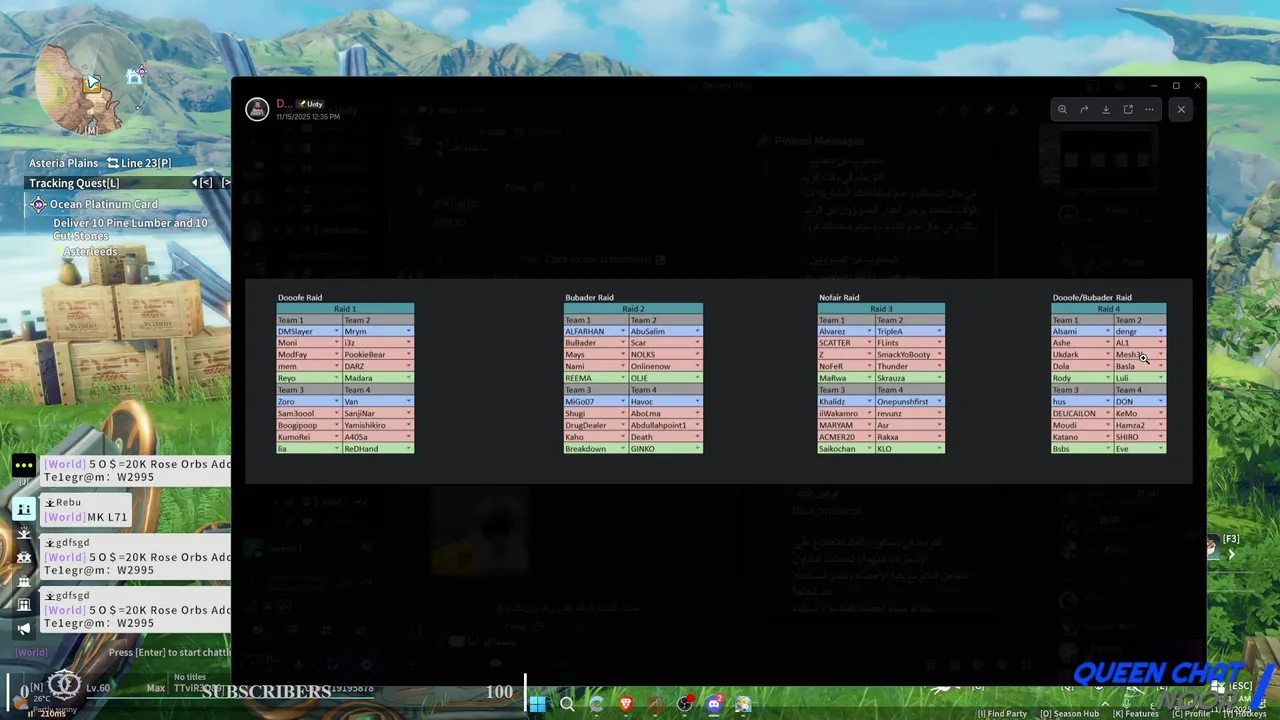Open [K] Features menu
Viewport: 1280px width, 720px height.
coord(1135,714)
